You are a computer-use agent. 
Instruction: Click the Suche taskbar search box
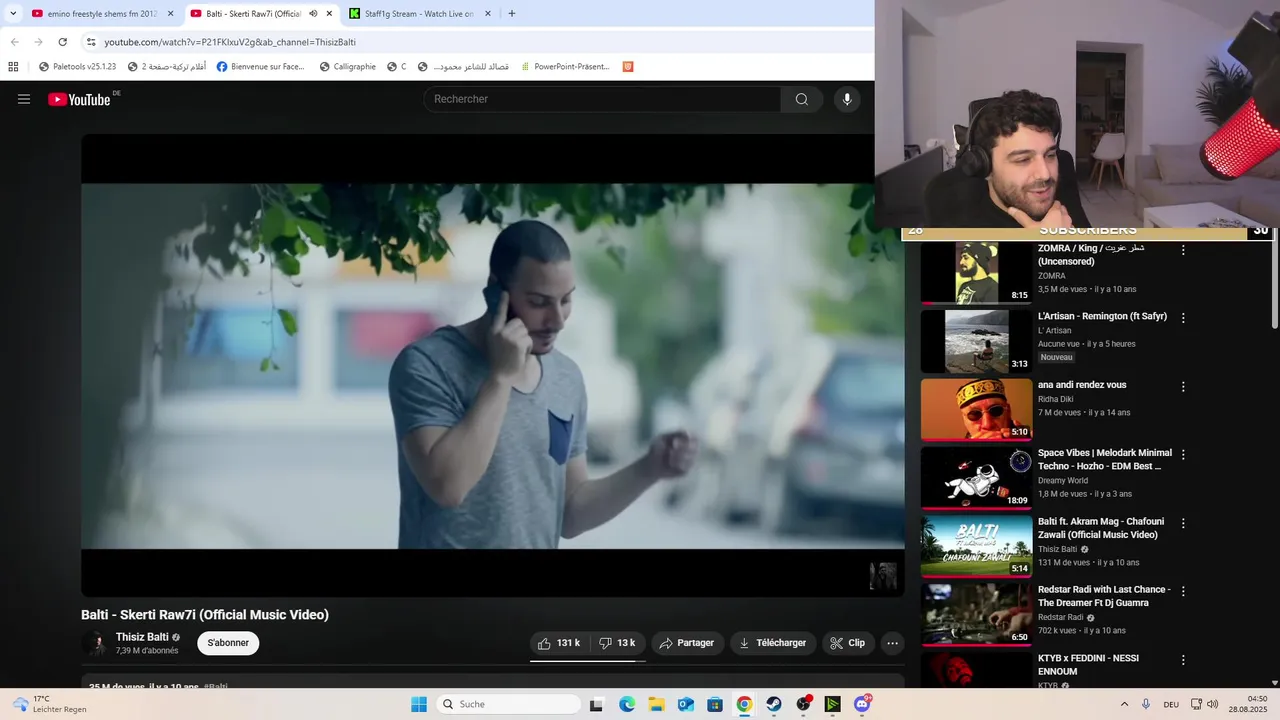tap(509, 704)
